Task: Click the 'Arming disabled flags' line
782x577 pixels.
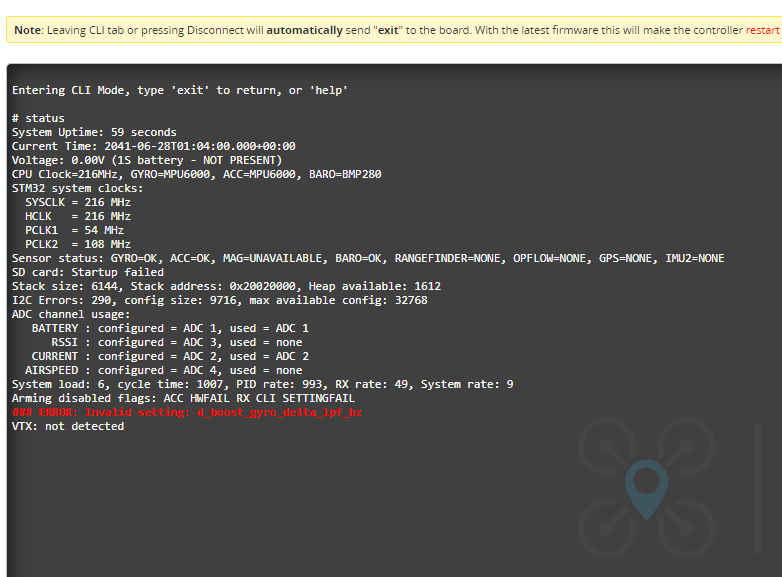Action: (x=184, y=397)
